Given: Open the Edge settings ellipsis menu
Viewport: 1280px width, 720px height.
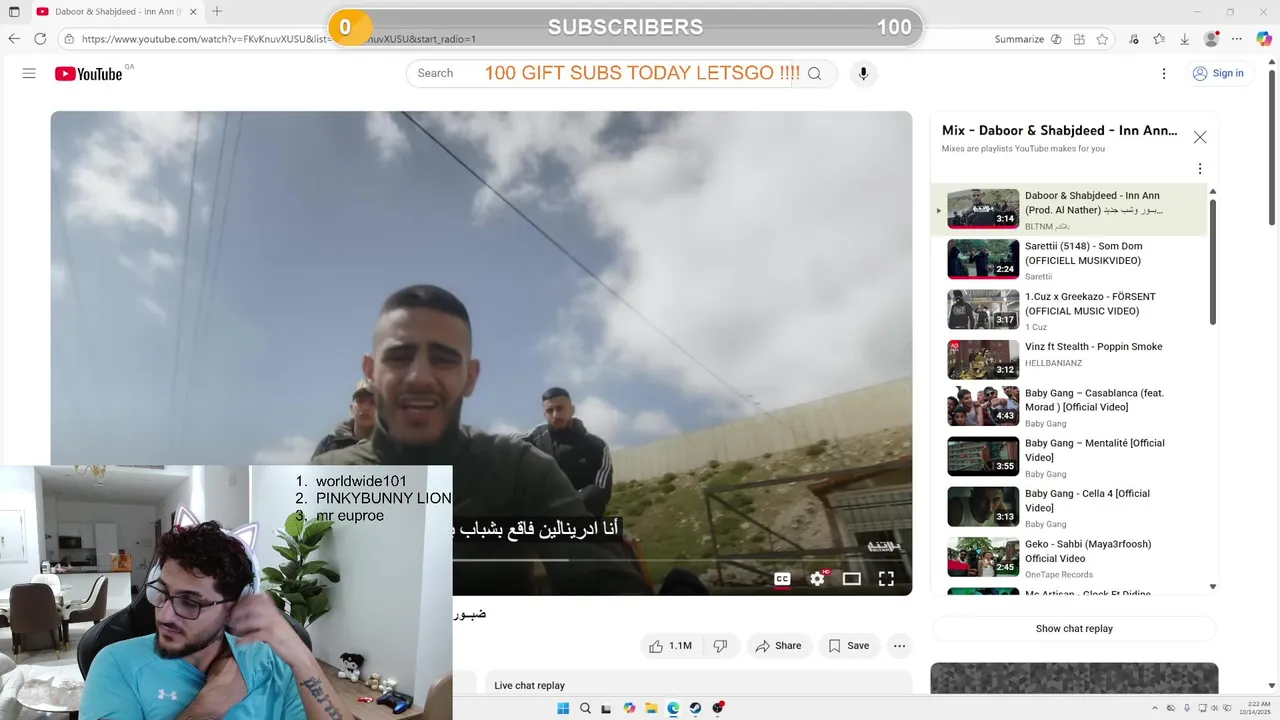Looking at the screenshot, I should 1237,39.
